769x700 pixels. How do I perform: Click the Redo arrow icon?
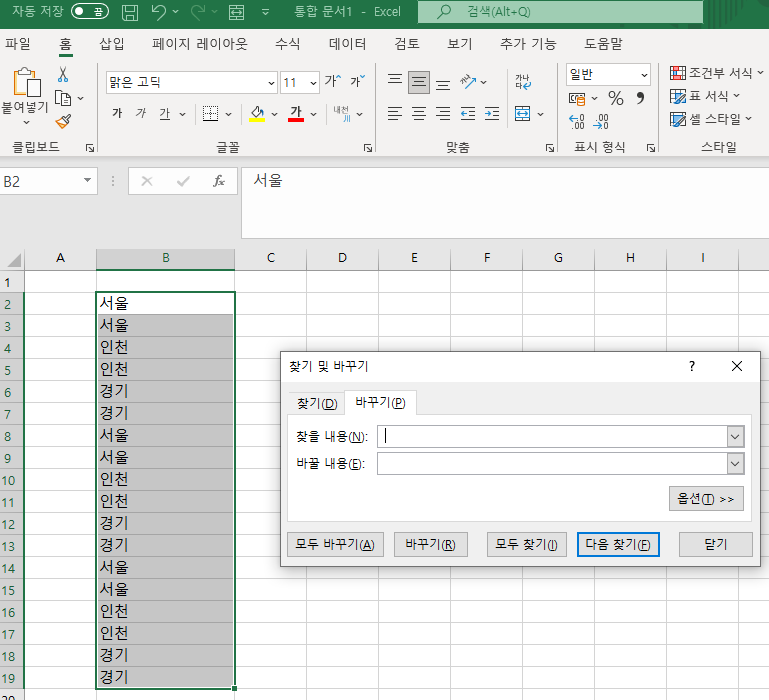(198, 12)
